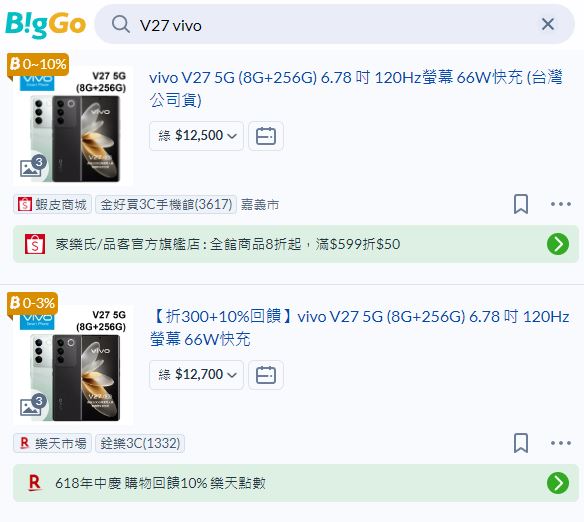The width and height of the screenshot is (584, 522).
Task: Click into the V27 vivo search field
Action: [334, 25]
